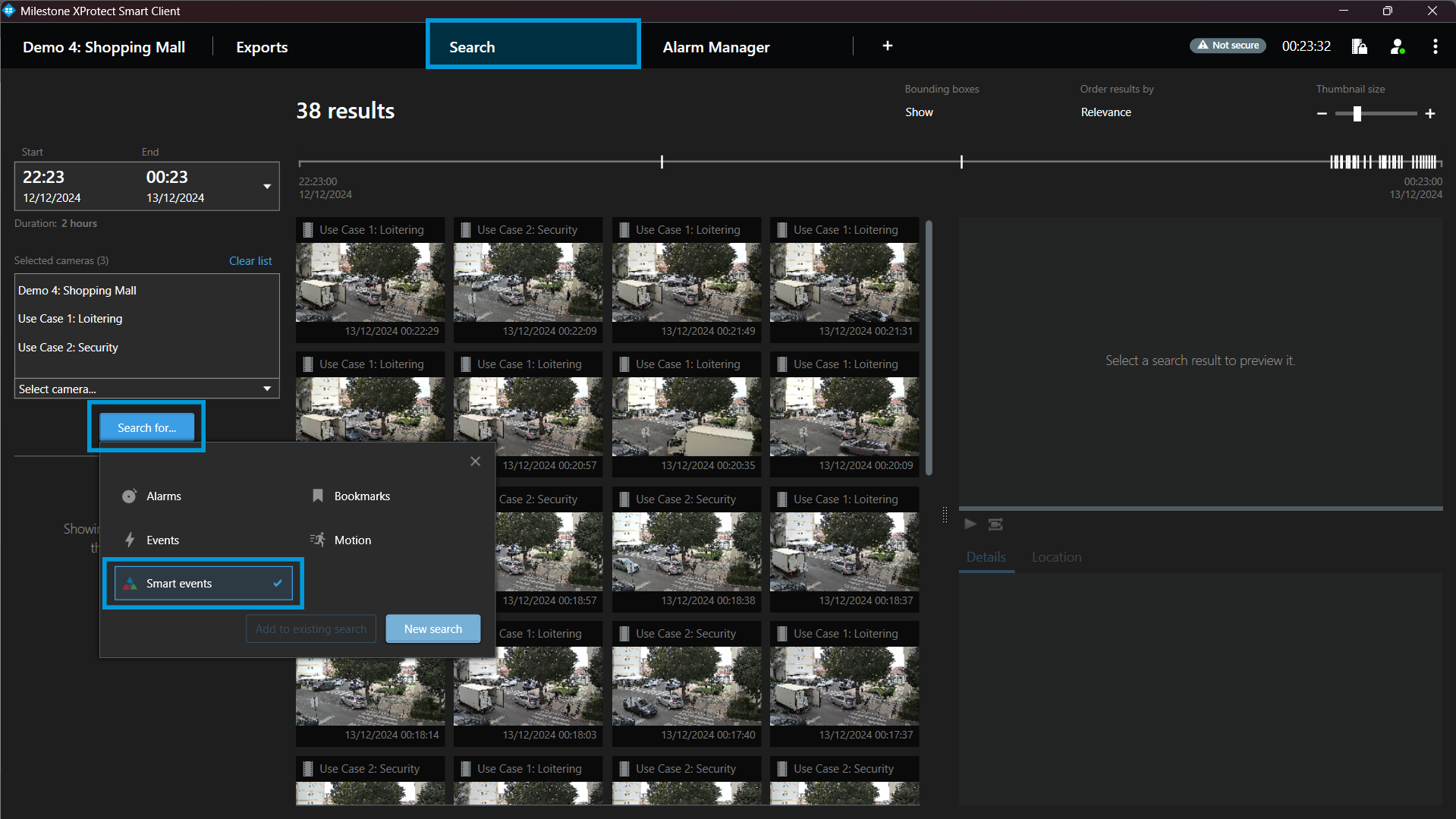Image resolution: width=1456 pixels, height=819 pixels.
Task: Switch to the Location tab
Action: [x=1056, y=557]
